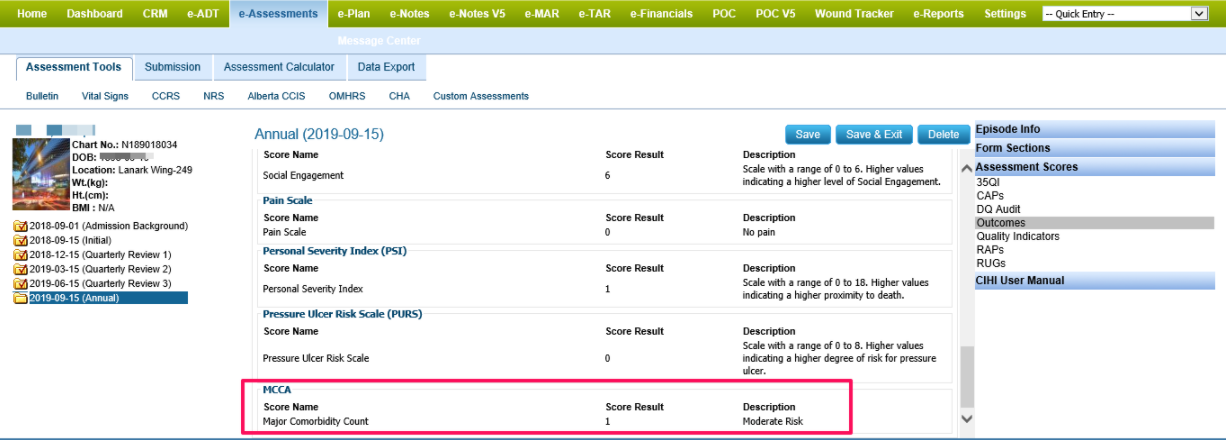Click open folder icon beside 2019-09-15 Annual

pyautogui.click(x=20, y=298)
